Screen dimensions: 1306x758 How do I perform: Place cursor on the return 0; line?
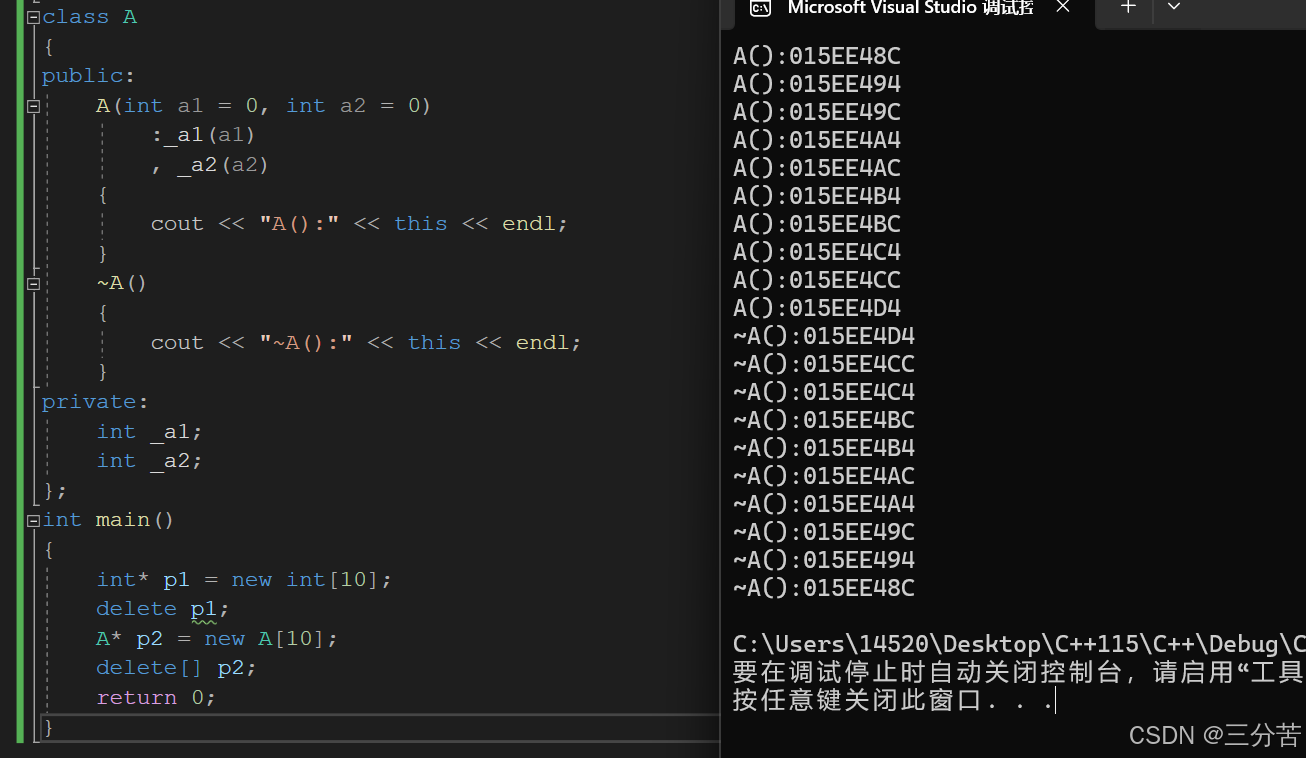click(x=156, y=698)
